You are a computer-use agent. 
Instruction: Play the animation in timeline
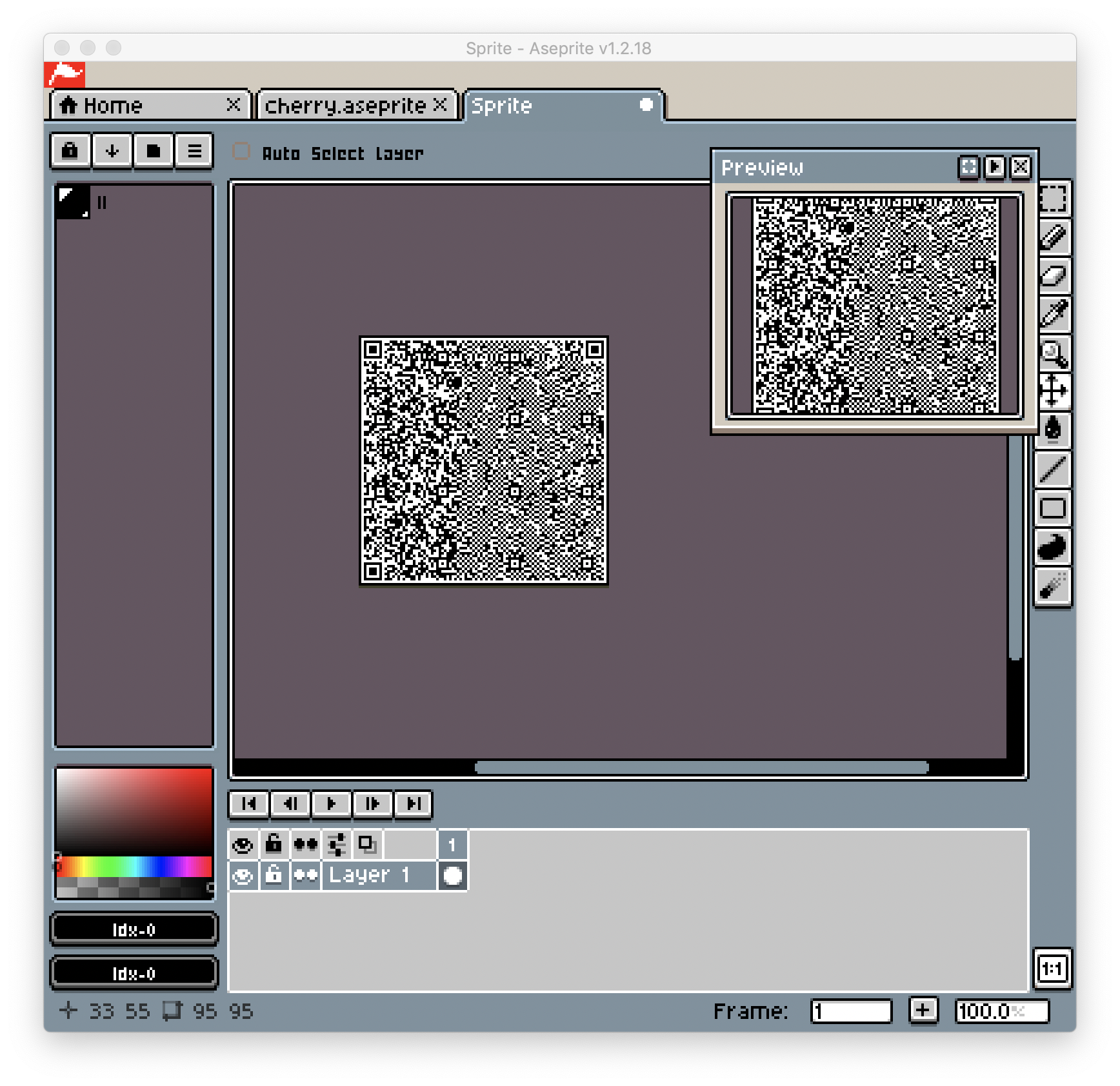(x=332, y=804)
